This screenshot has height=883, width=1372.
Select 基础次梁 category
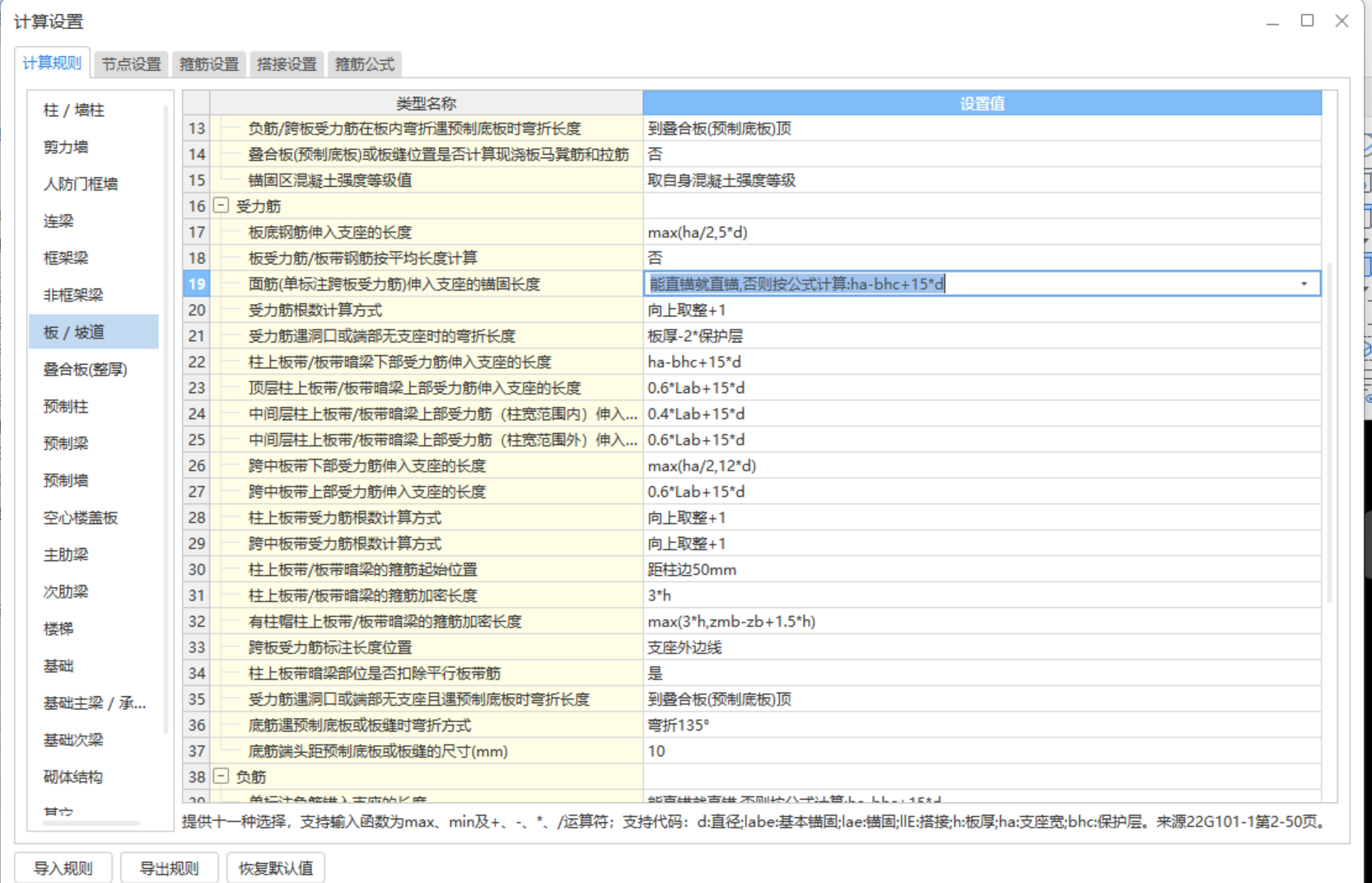click(94, 740)
